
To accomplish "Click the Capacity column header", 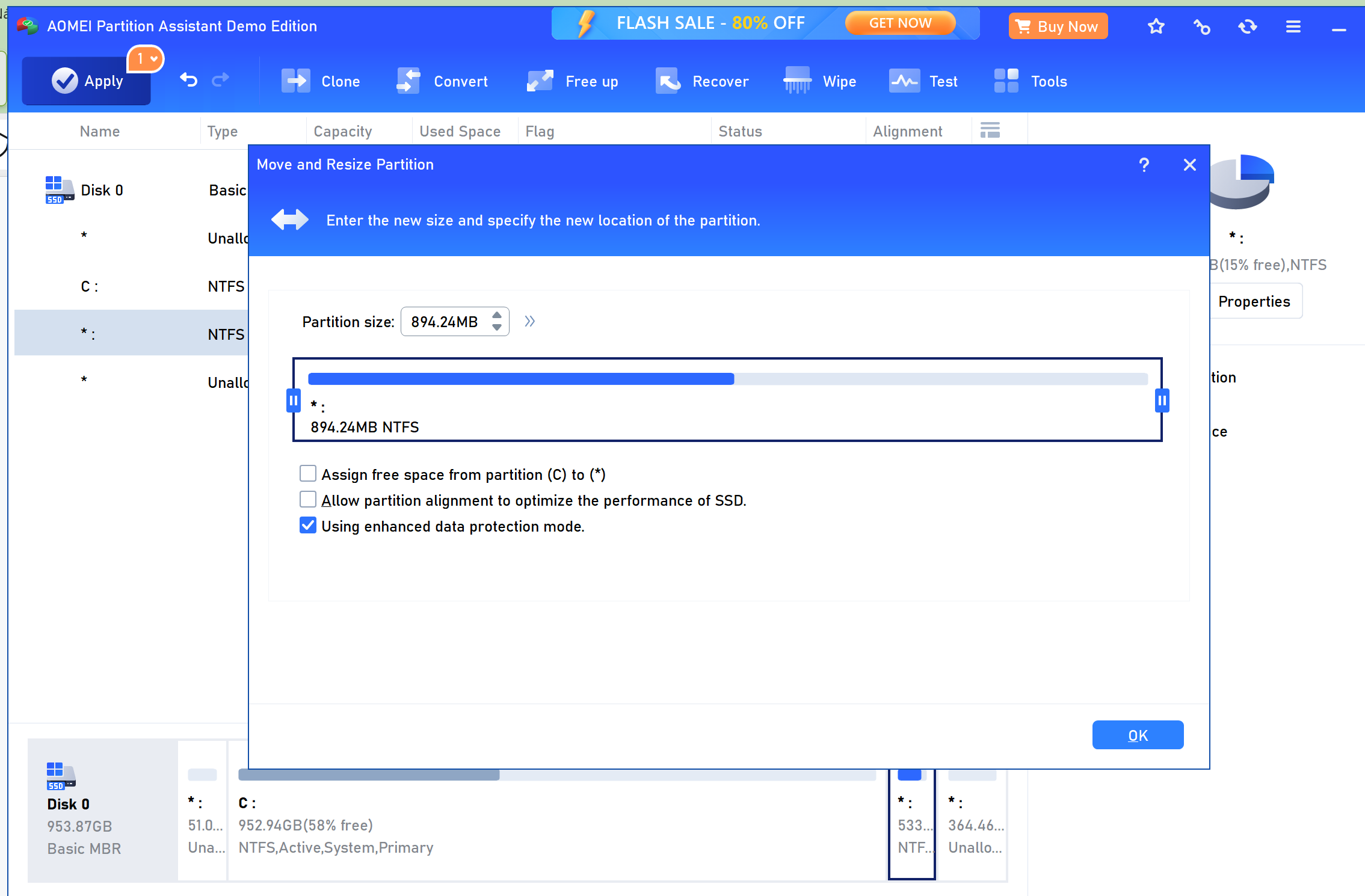I will 343,131.
